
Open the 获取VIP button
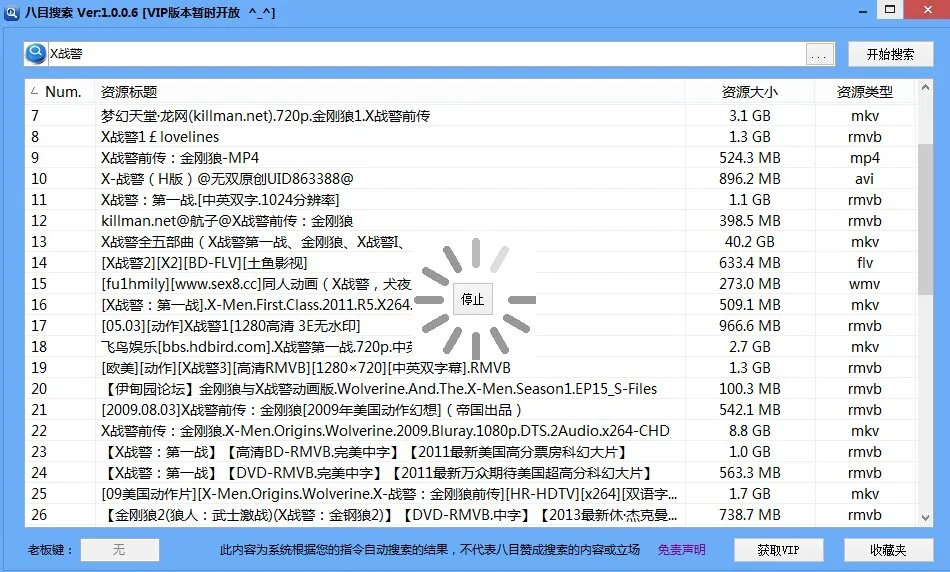[x=779, y=550]
